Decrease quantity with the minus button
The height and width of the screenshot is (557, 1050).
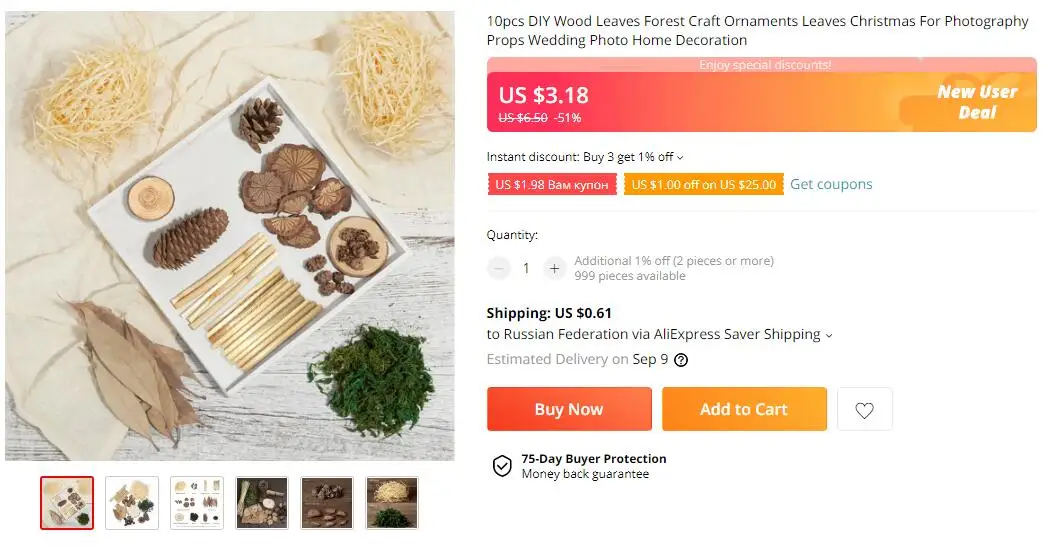tap(499, 268)
